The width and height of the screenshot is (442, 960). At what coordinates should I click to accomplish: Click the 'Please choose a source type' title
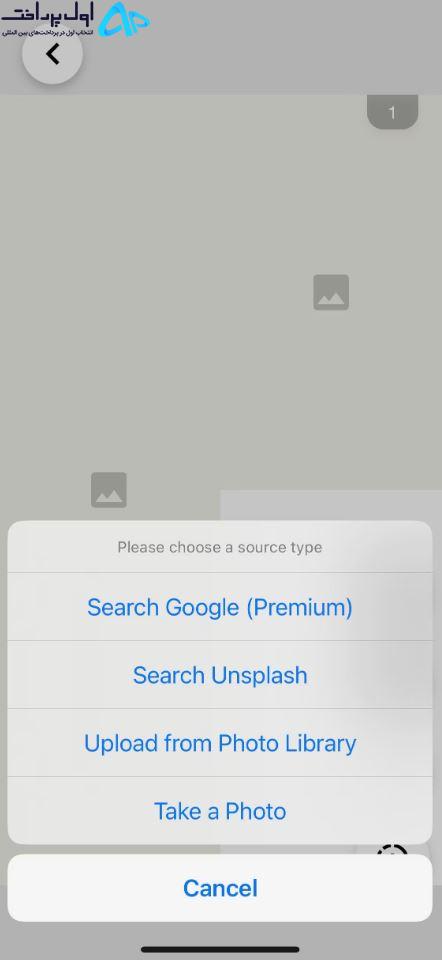[220, 547]
